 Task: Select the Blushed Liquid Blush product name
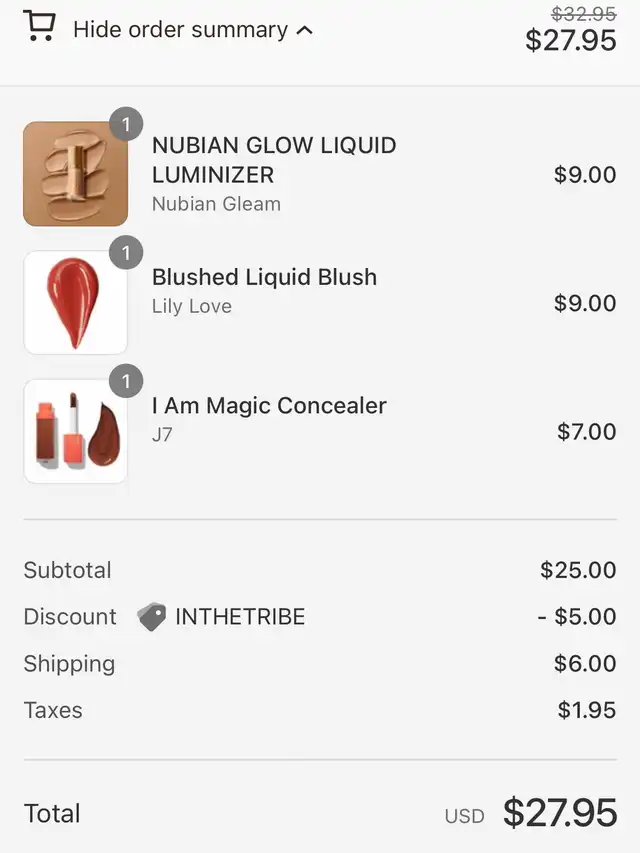(x=264, y=277)
